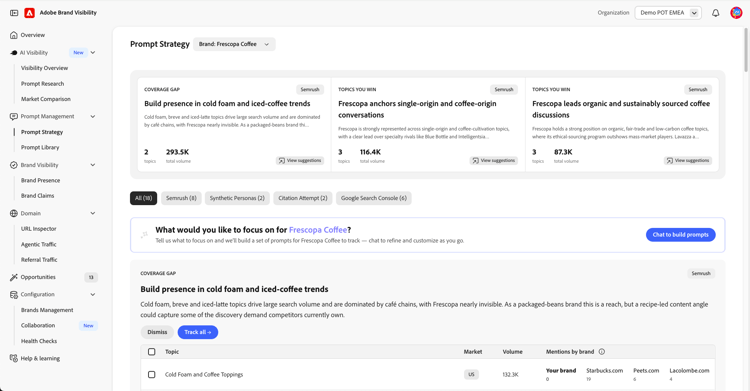Collapse the AI Visibility section chevron
This screenshot has width=750, height=391.
point(93,53)
